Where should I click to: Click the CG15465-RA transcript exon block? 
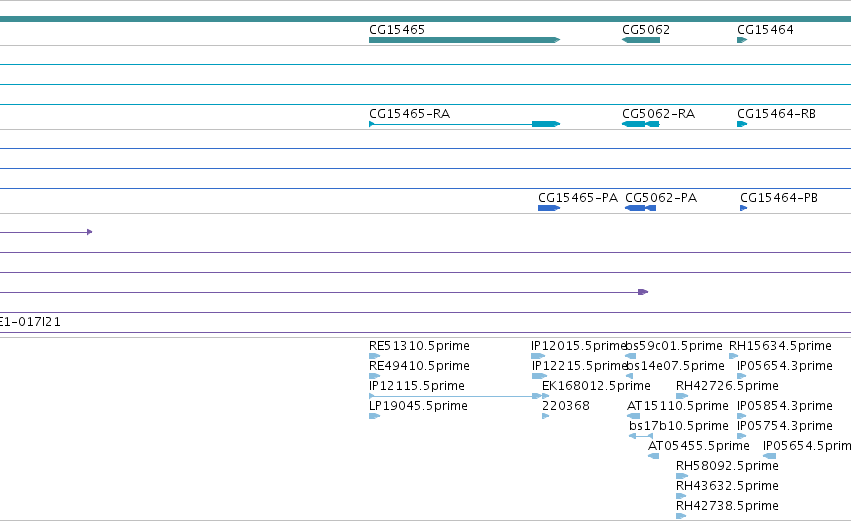[x=546, y=124]
